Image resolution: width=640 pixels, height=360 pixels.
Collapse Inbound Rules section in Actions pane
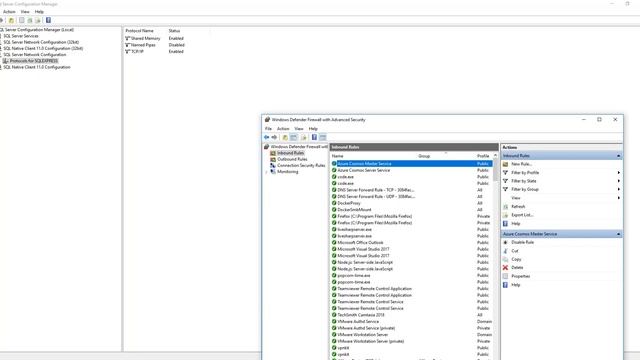point(618,156)
